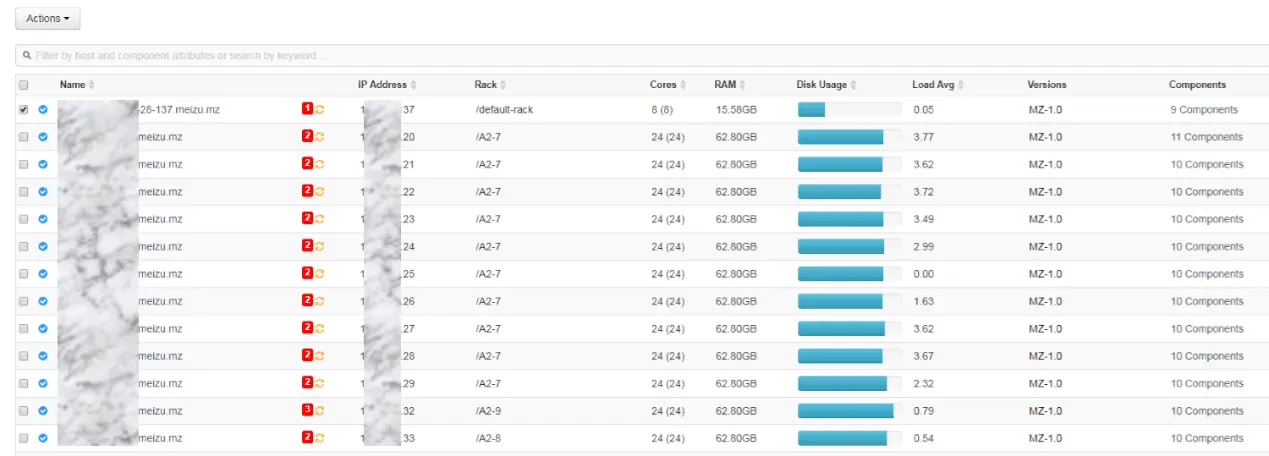Click the Components column header
Screen dimensions: 1269x456
(x=1197, y=85)
